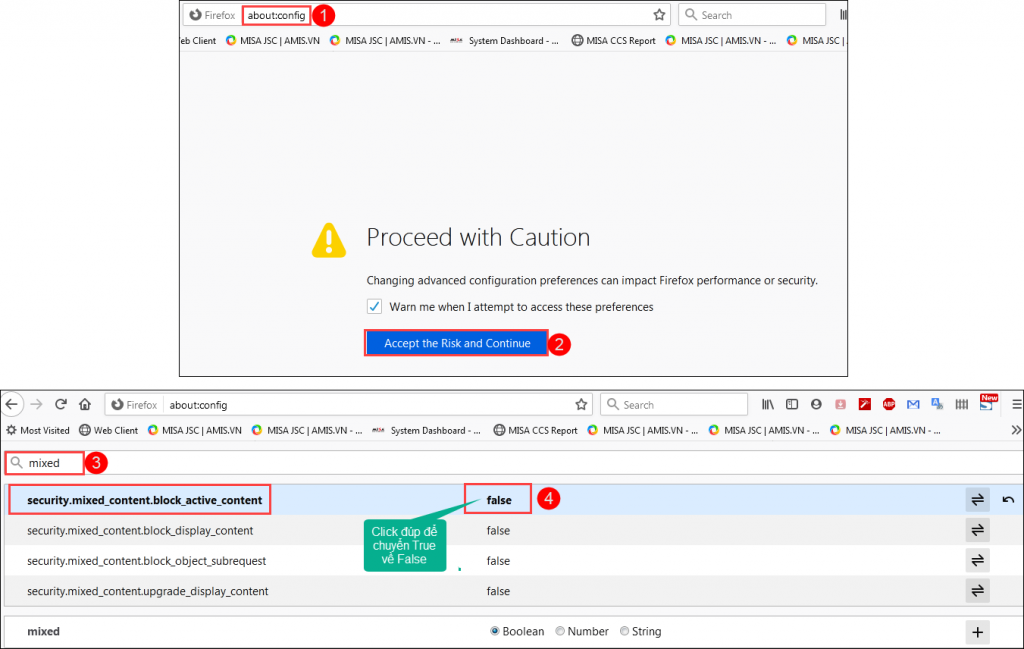The height and width of the screenshot is (649, 1024).
Task: Reset block_active_content with the undo arrow
Action: pos(1008,499)
